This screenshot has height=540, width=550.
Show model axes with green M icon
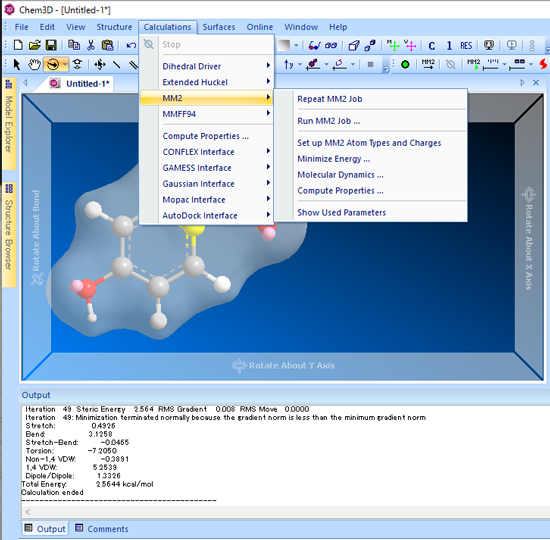pyautogui.click(x=393, y=45)
